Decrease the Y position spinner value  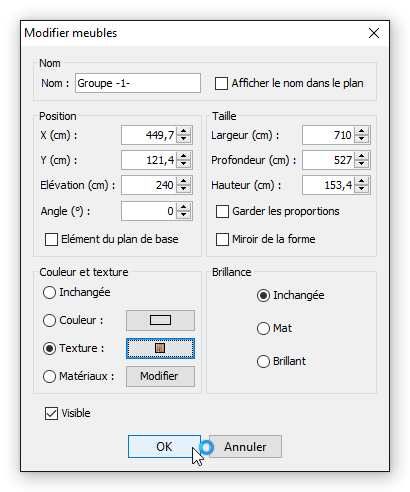click(x=183, y=164)
